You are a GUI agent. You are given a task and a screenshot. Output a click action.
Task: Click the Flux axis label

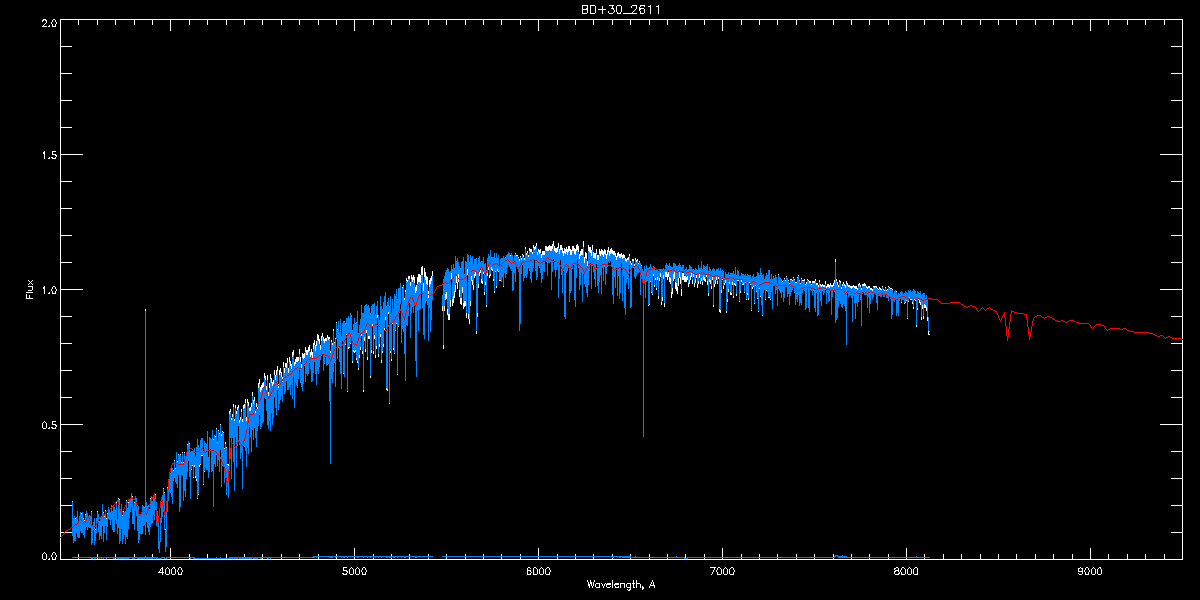point(30,290)
